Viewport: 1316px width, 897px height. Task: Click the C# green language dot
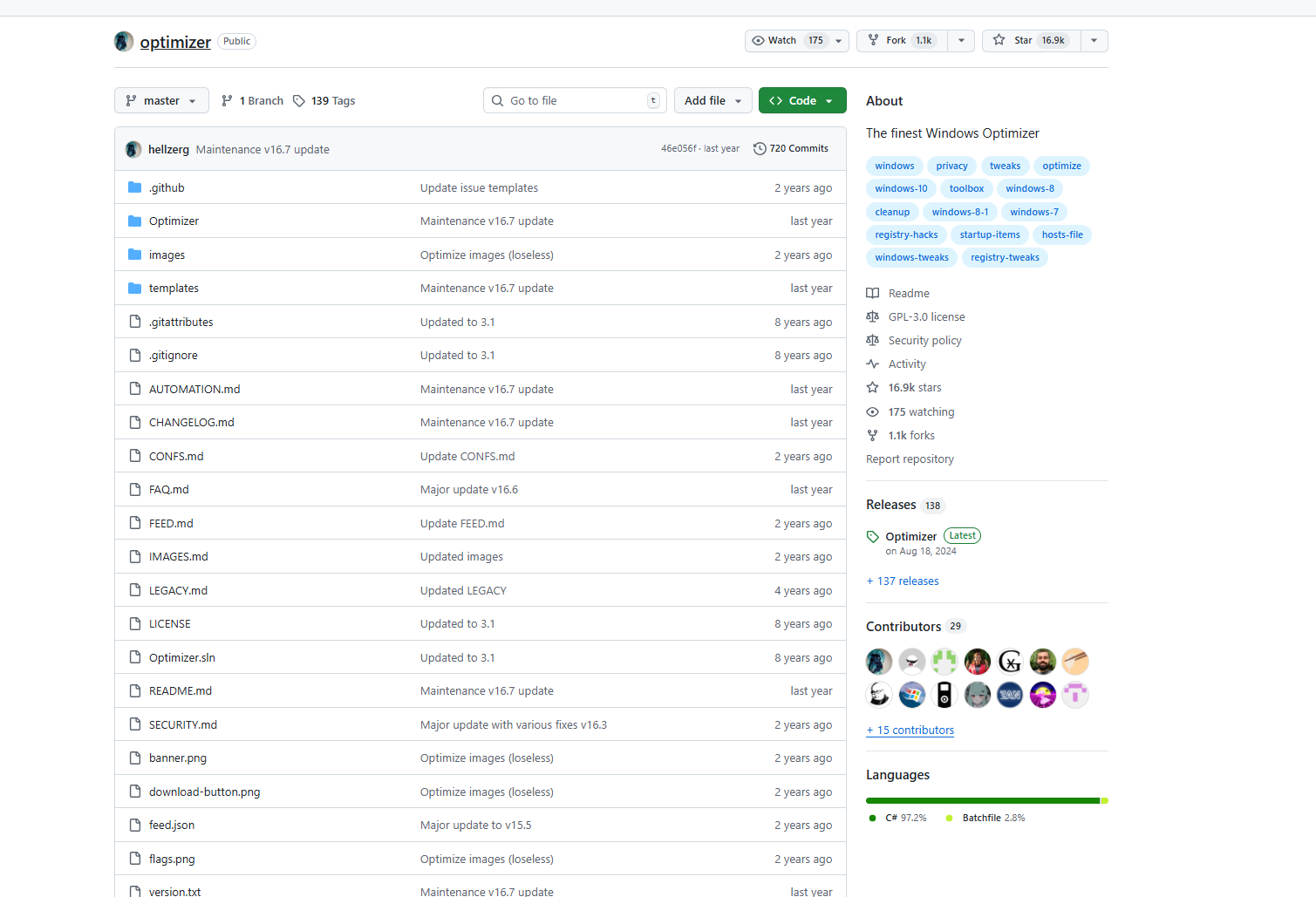tap(872, 819)
